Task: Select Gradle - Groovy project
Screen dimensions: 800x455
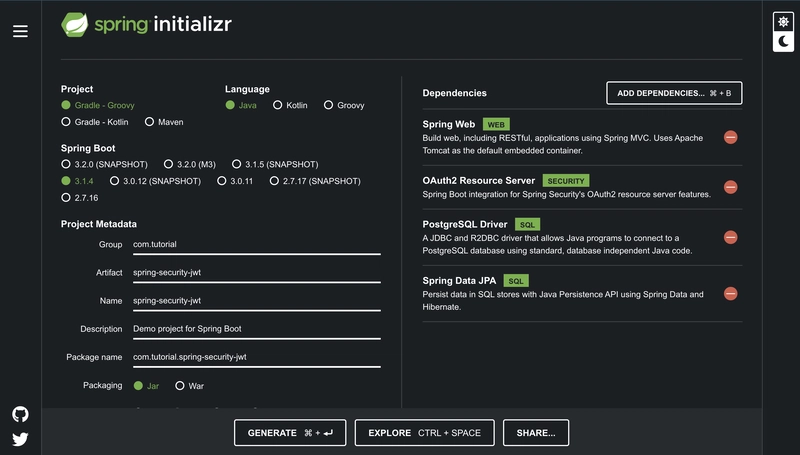Action: click(97, 105)
